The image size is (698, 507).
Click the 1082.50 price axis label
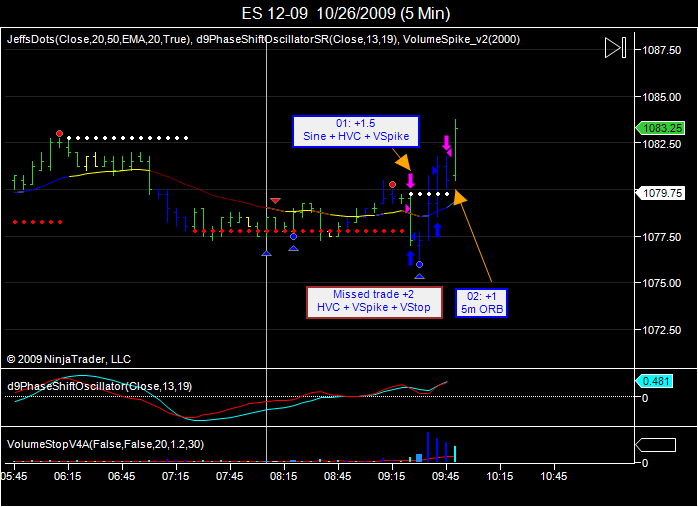coord(661,144)
